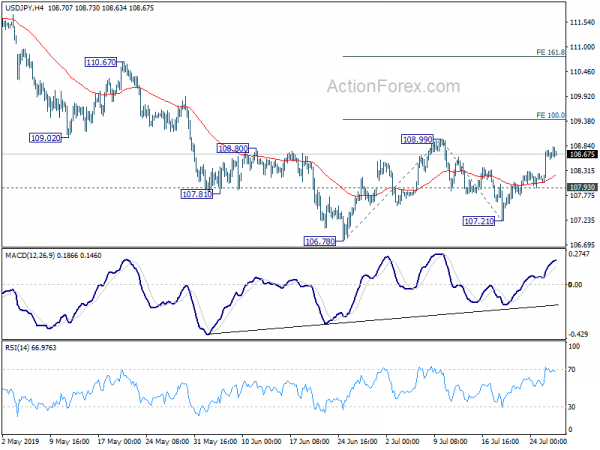Select the 107.810 price label
This screenshot has width=600, height=450.
click(197, 194)
